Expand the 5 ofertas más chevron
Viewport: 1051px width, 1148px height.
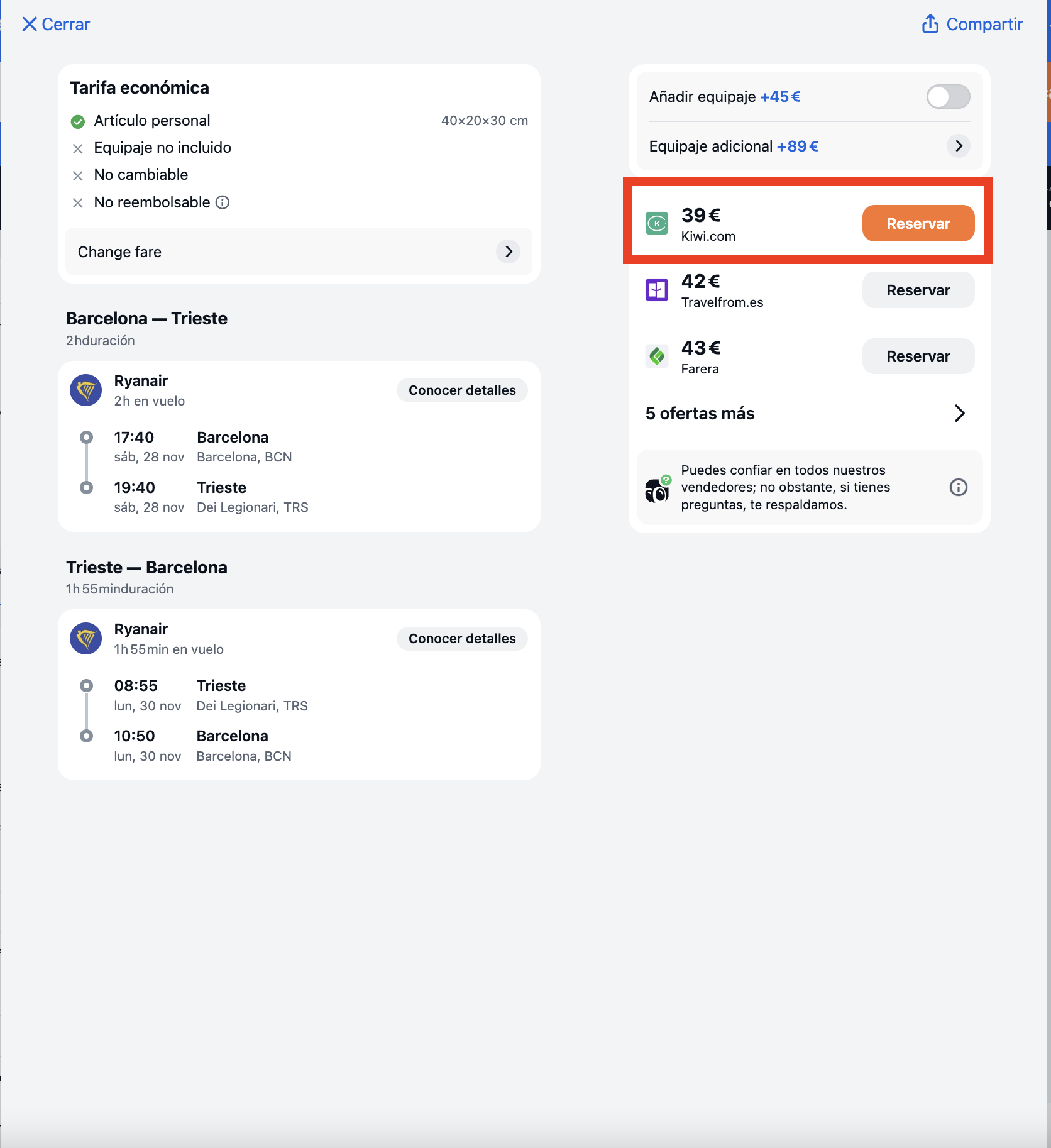click(x=959, y=413)
